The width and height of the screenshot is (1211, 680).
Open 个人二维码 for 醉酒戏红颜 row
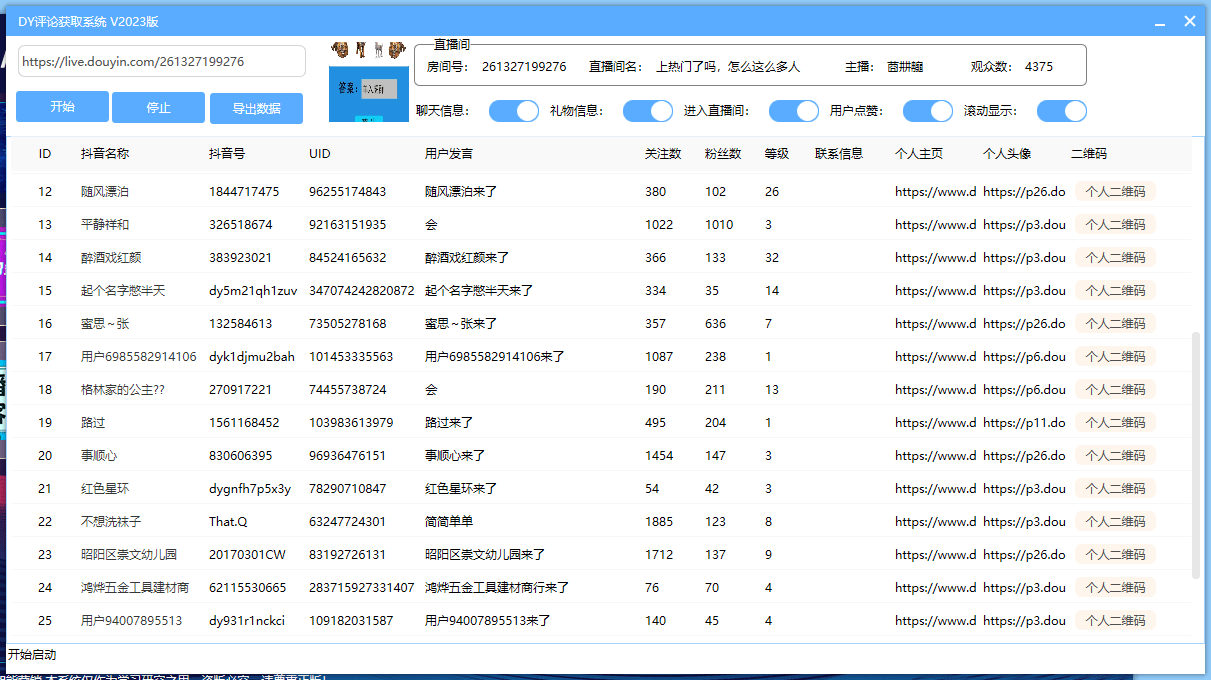point(1115,257)
